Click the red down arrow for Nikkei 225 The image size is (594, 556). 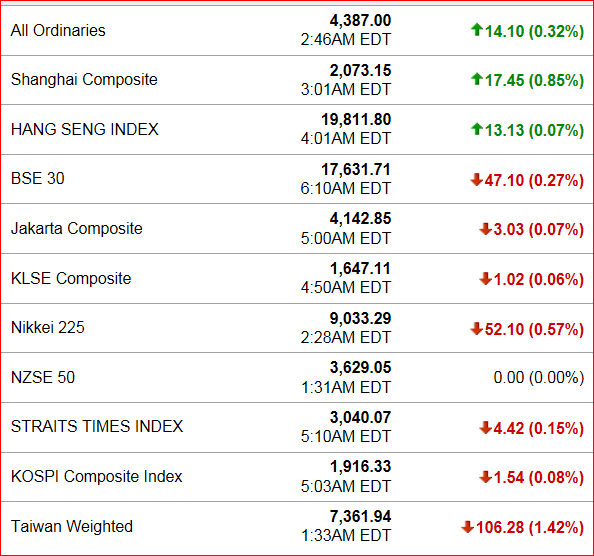476,328
